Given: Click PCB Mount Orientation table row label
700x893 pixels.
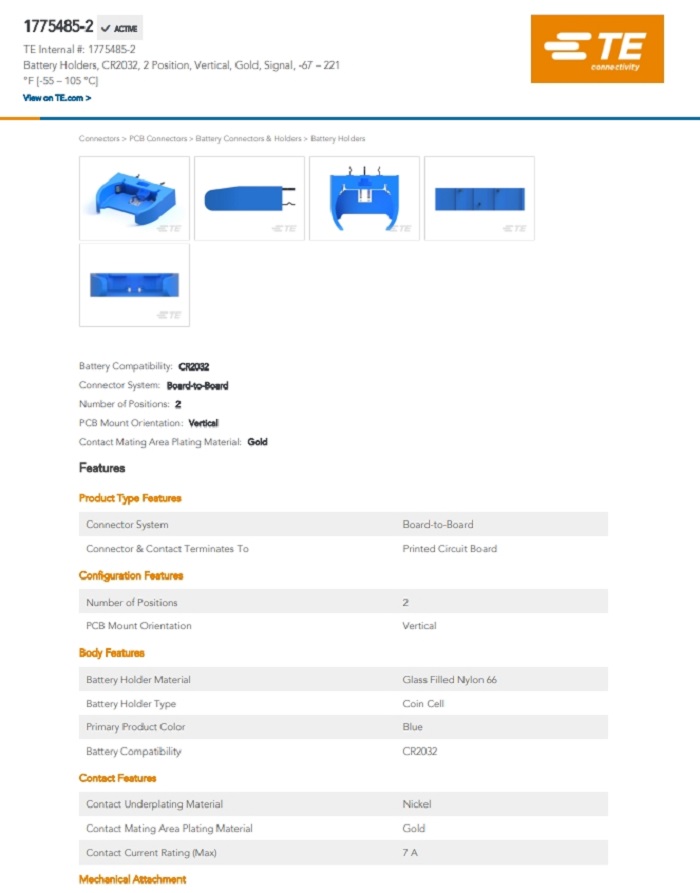Looking at the screenshot, I should click(138, 626).
